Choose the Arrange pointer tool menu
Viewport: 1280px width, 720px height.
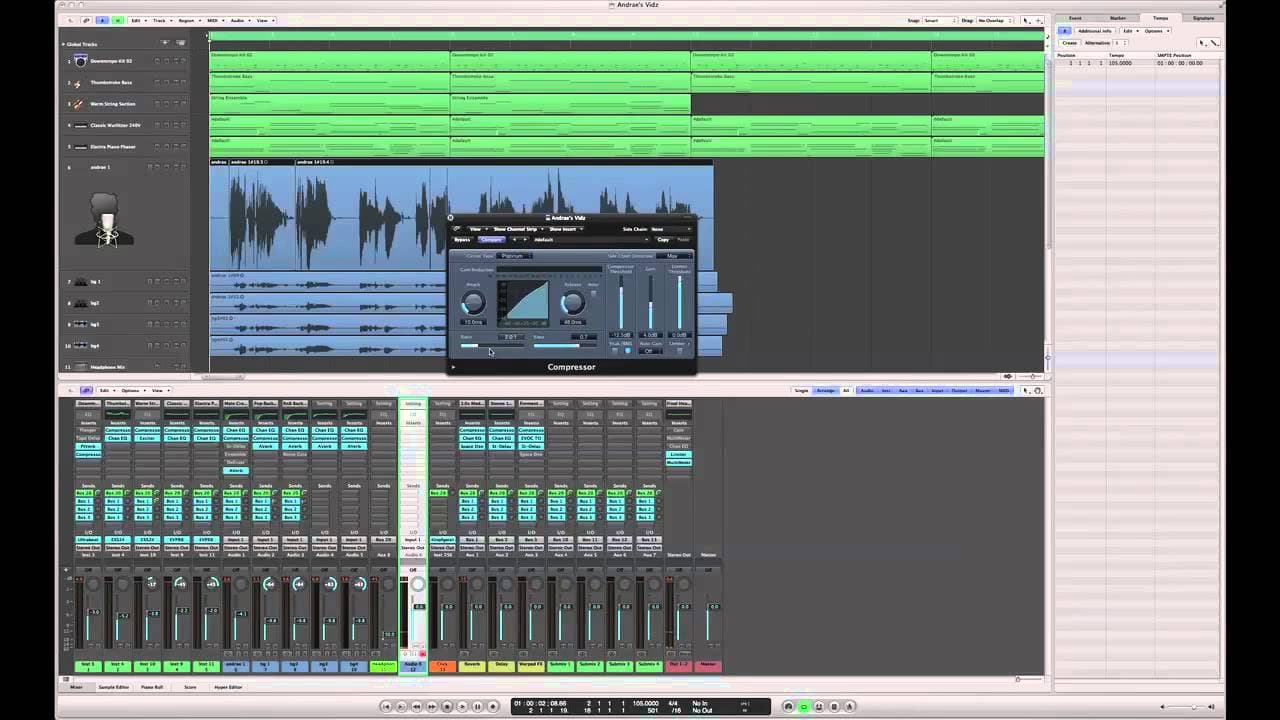pyautogui.click(x=1027, y=20)
